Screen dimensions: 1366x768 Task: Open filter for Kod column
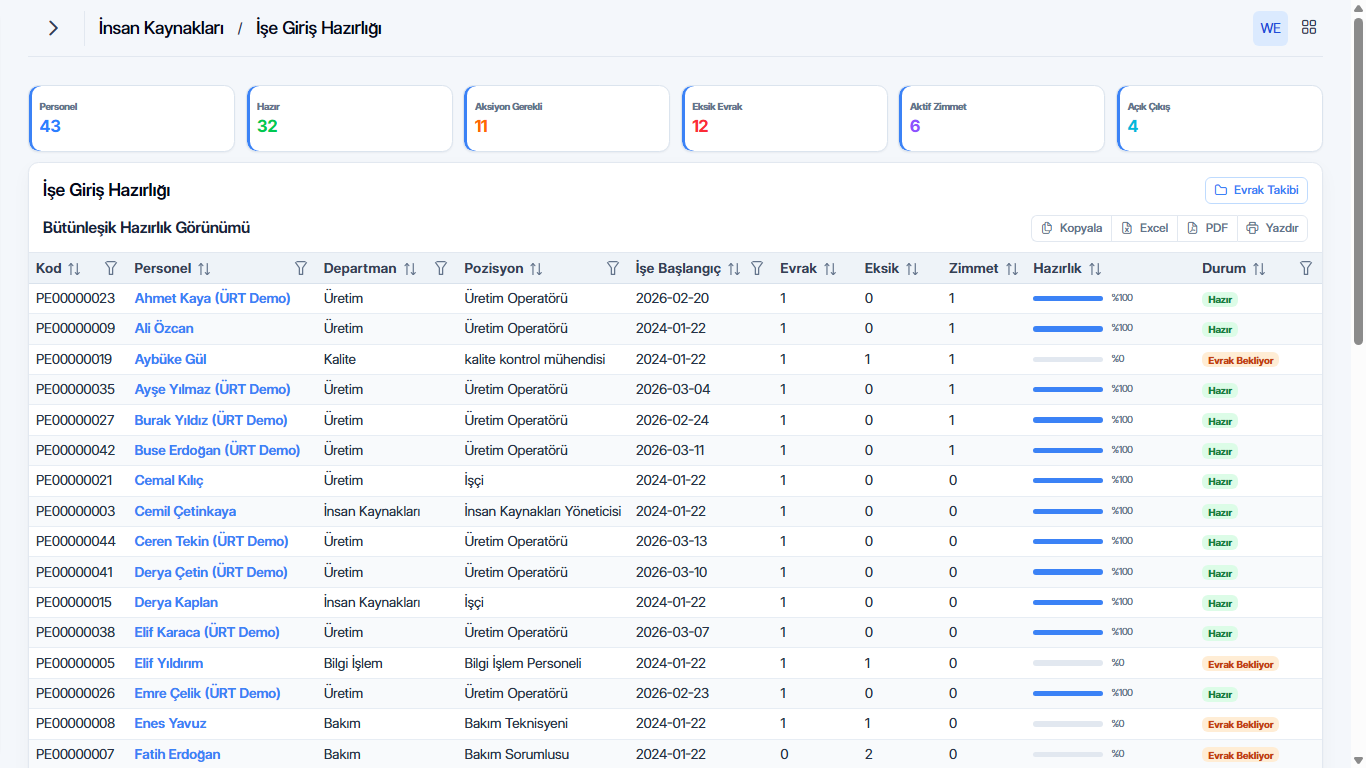(111, 268)
